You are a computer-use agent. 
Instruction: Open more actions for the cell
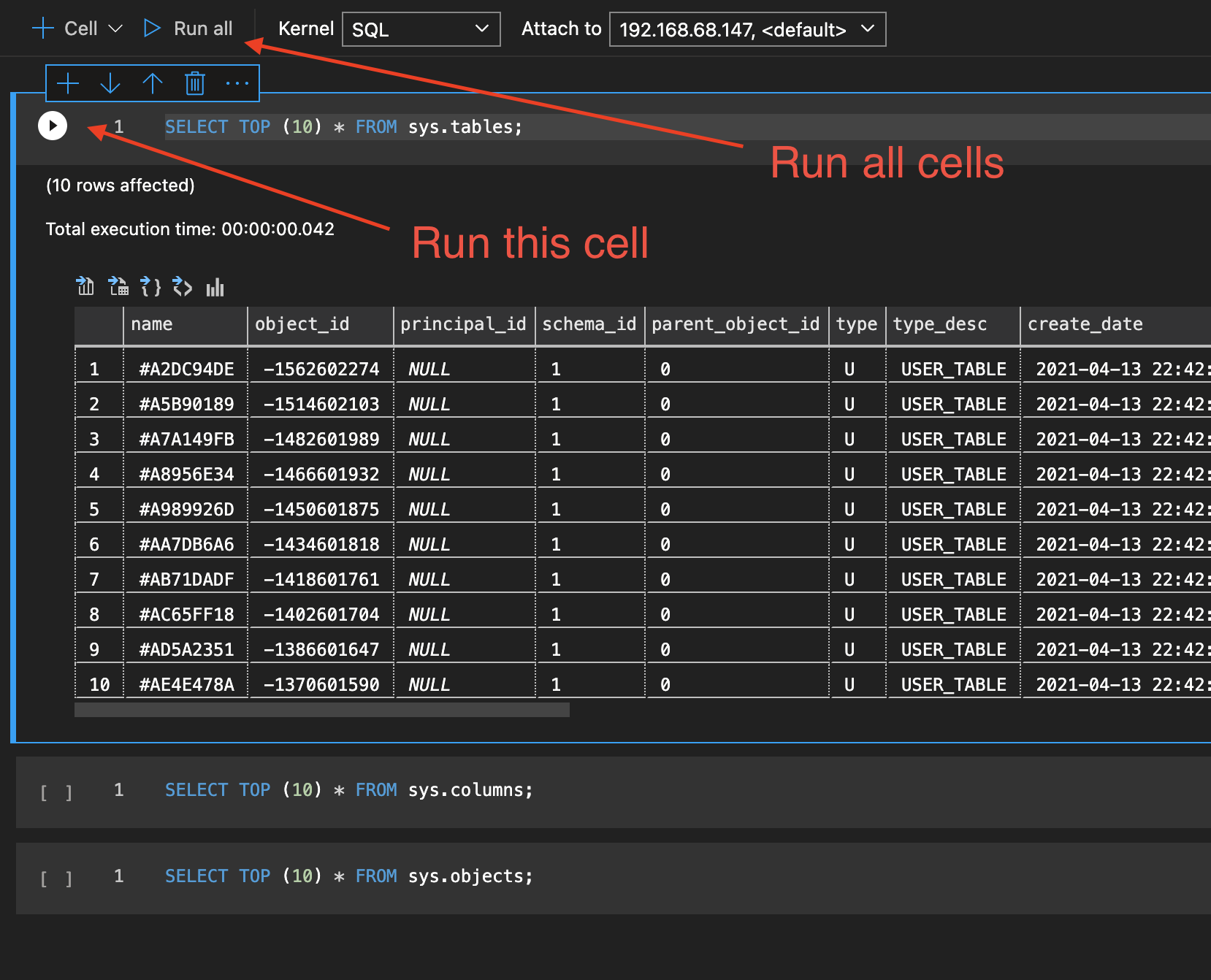(x=237, y=83)
